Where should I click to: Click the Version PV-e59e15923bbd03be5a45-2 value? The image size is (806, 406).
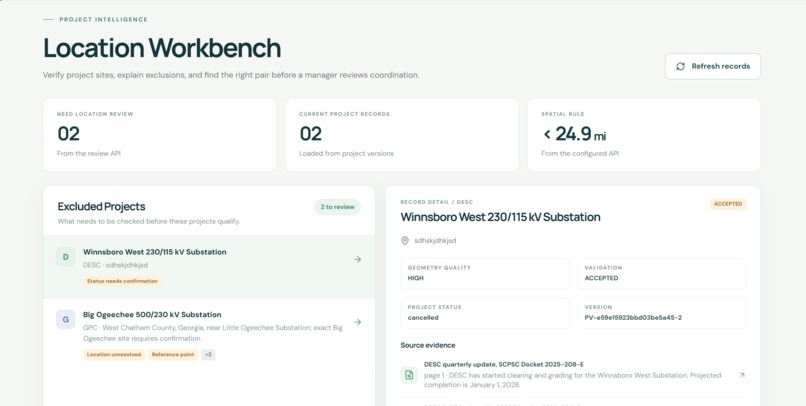pos(633,318)
